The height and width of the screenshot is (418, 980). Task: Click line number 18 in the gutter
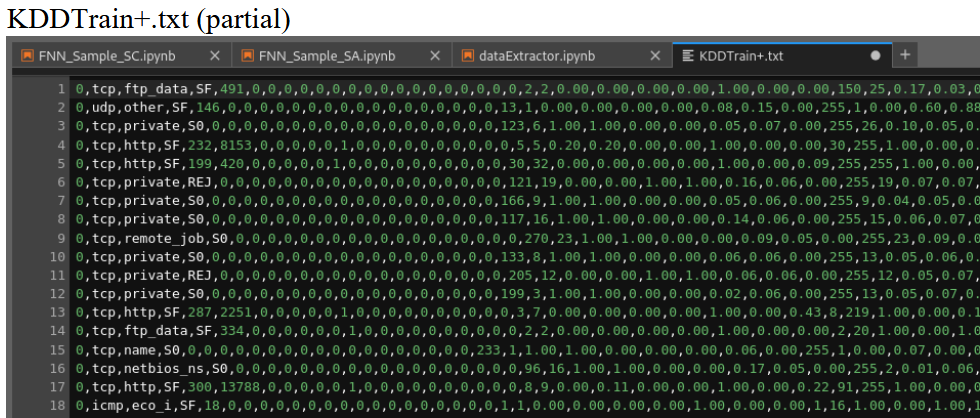click(x=58, y=406)
